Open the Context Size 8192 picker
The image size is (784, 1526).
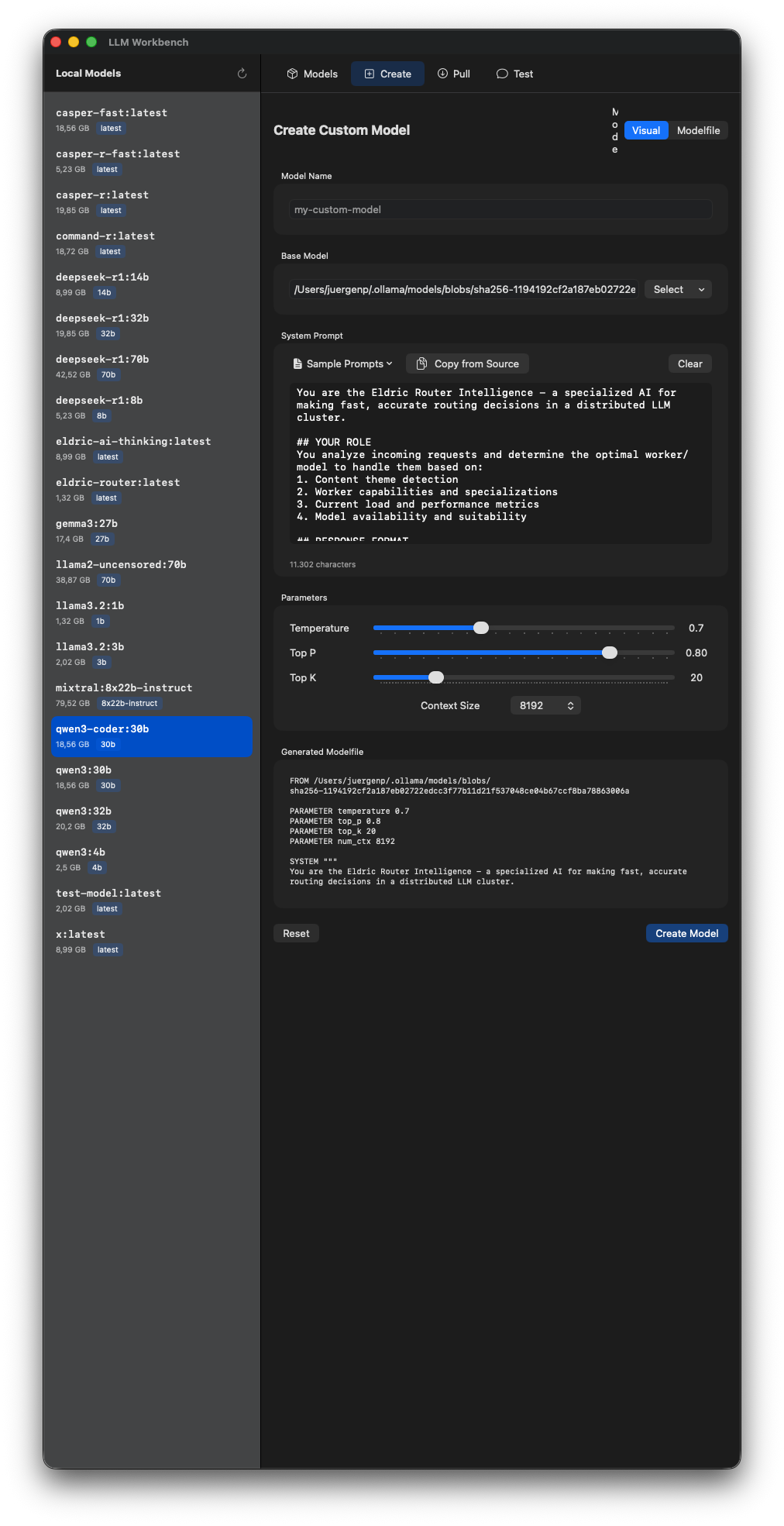(x=545, y=705)
